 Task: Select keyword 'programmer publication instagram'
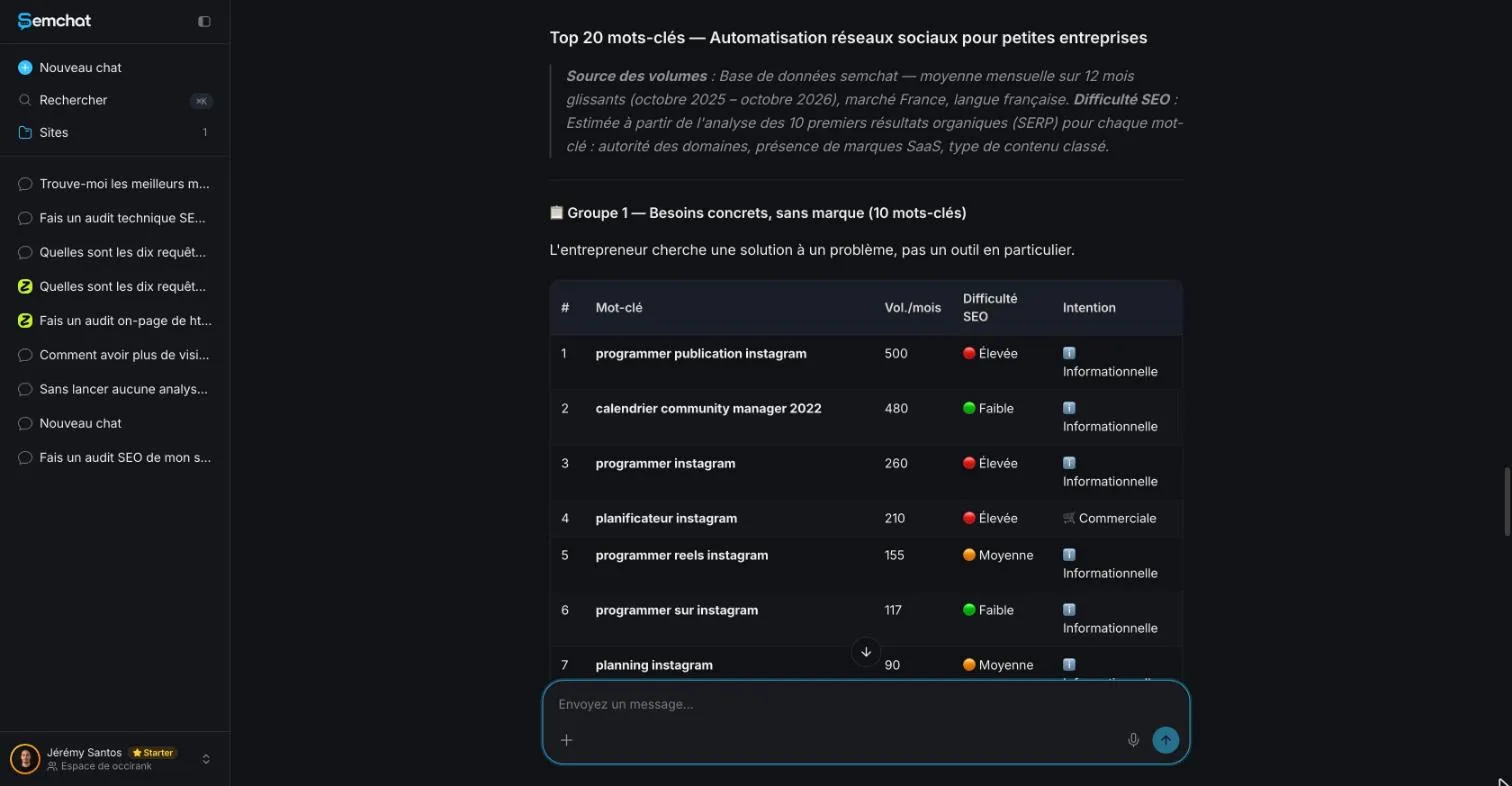coord(701,354)
